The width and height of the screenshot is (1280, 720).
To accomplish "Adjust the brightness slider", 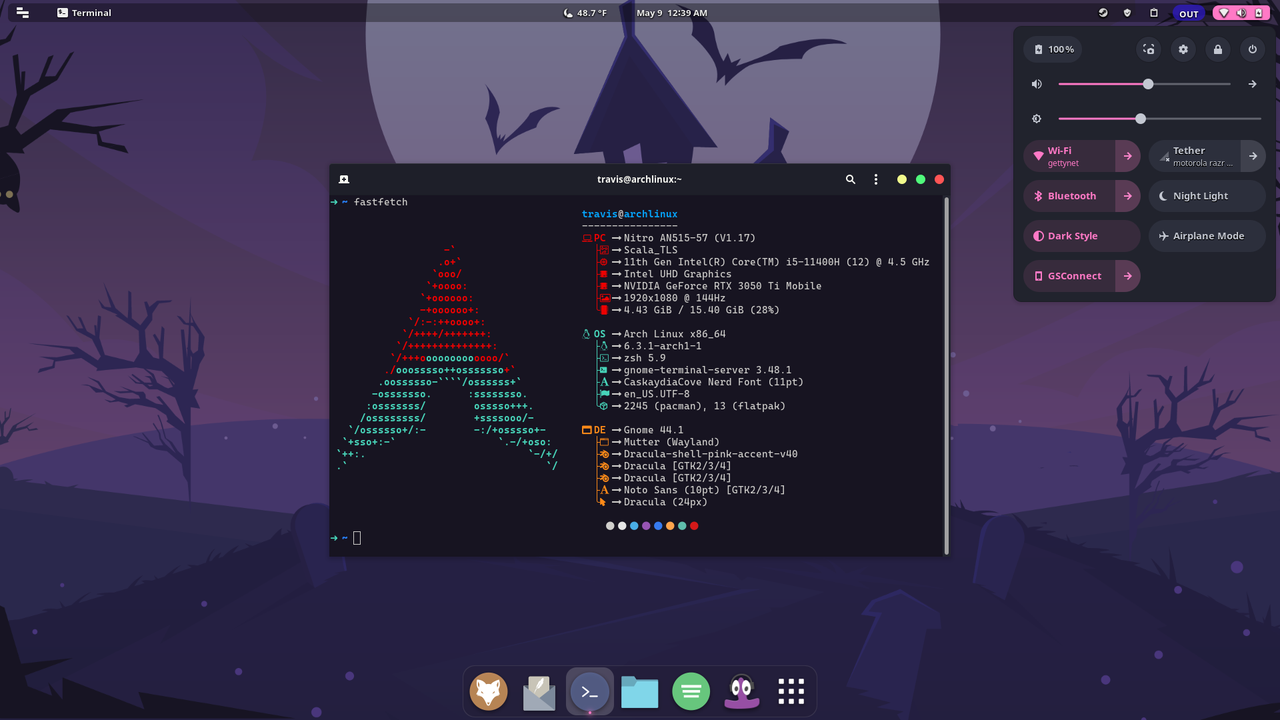I will click(x=1159, y=119).
